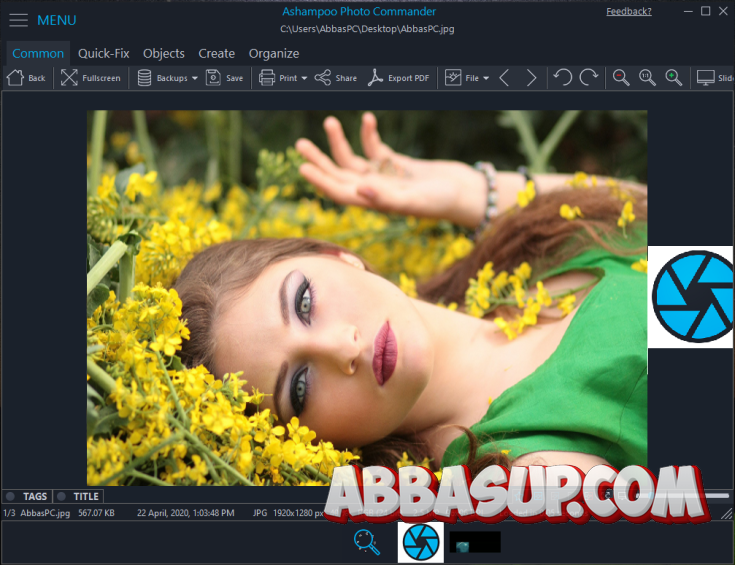Zoom out with the minus magnifier
The width and height of the screenshot is (735, 565).
[621, 78]
